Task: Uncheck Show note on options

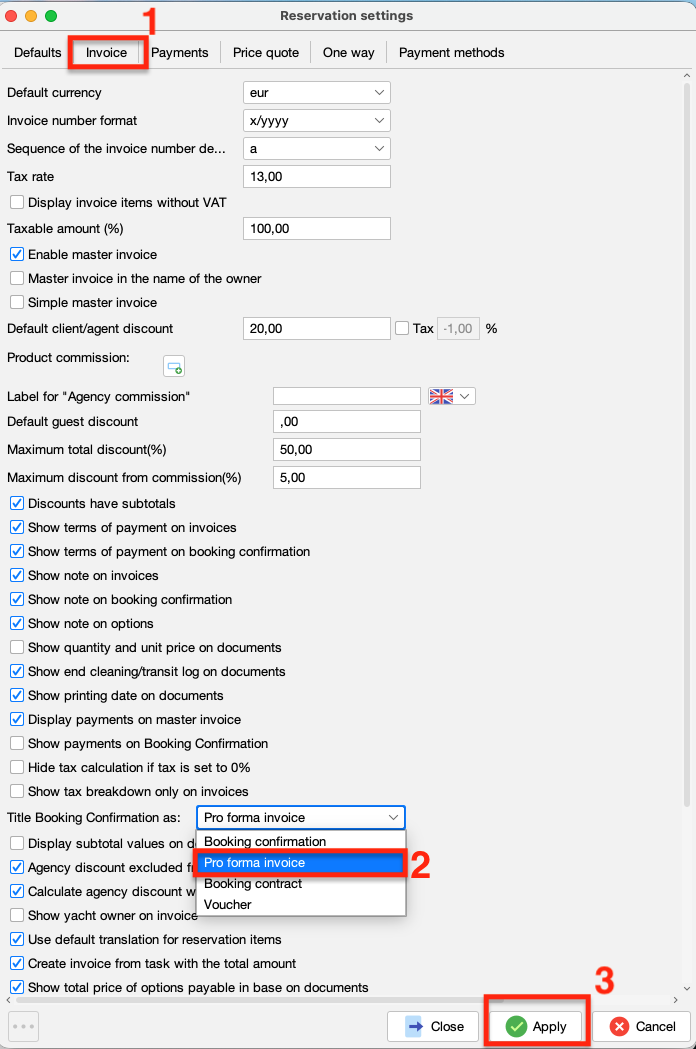Action: [x=17, y=624]
